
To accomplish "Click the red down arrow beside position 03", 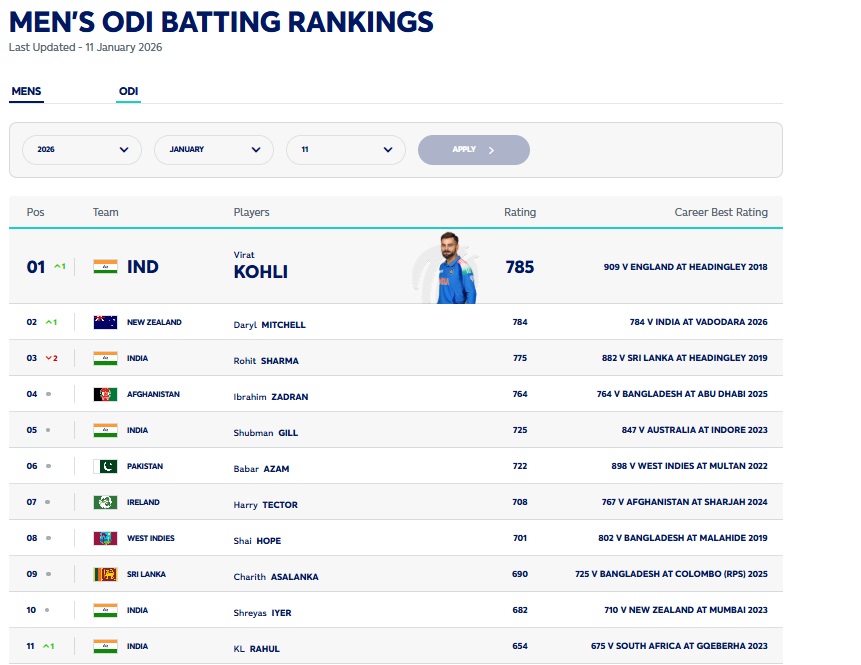I will coord(48,359).
